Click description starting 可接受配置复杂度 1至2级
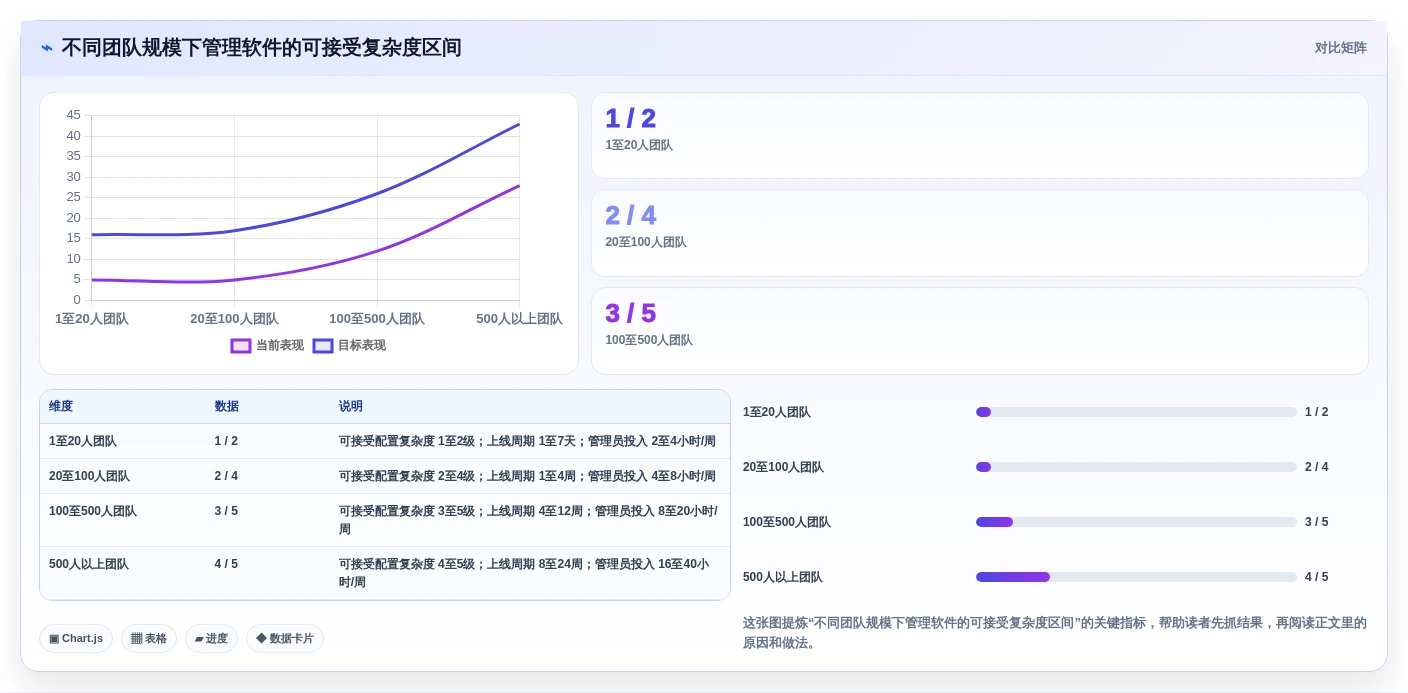Viewport: 1408px width, 693px height. [x=527, y=441]
